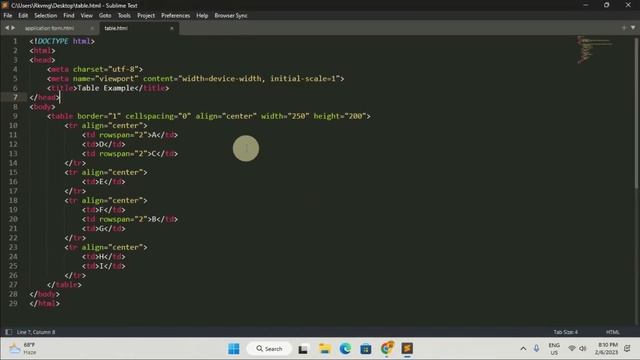
Task: Click the Table Example title text
Action: (106, 88)
